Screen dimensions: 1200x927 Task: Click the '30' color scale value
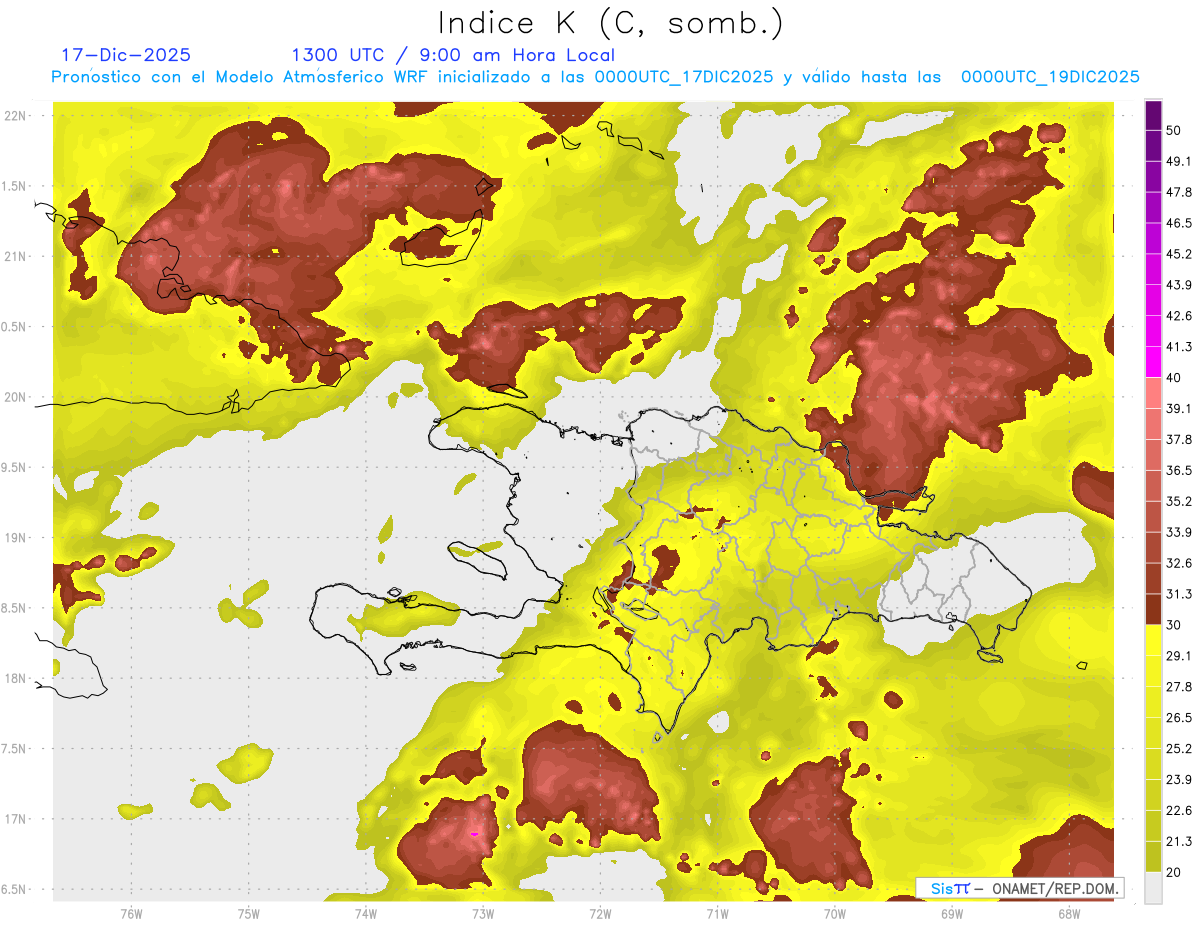coord(1173,625)
